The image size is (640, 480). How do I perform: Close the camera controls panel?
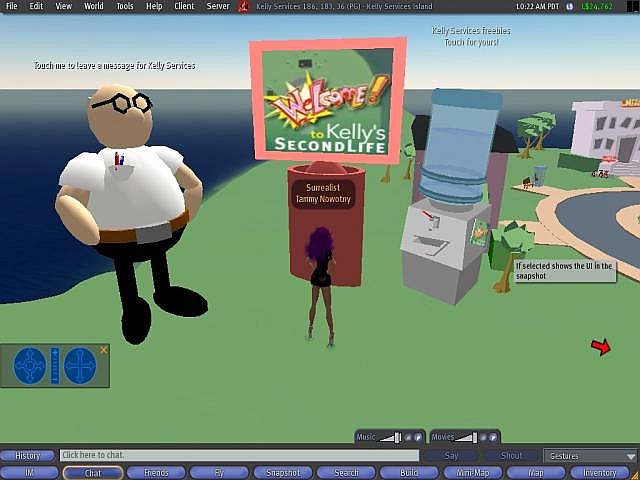point(104,350)
